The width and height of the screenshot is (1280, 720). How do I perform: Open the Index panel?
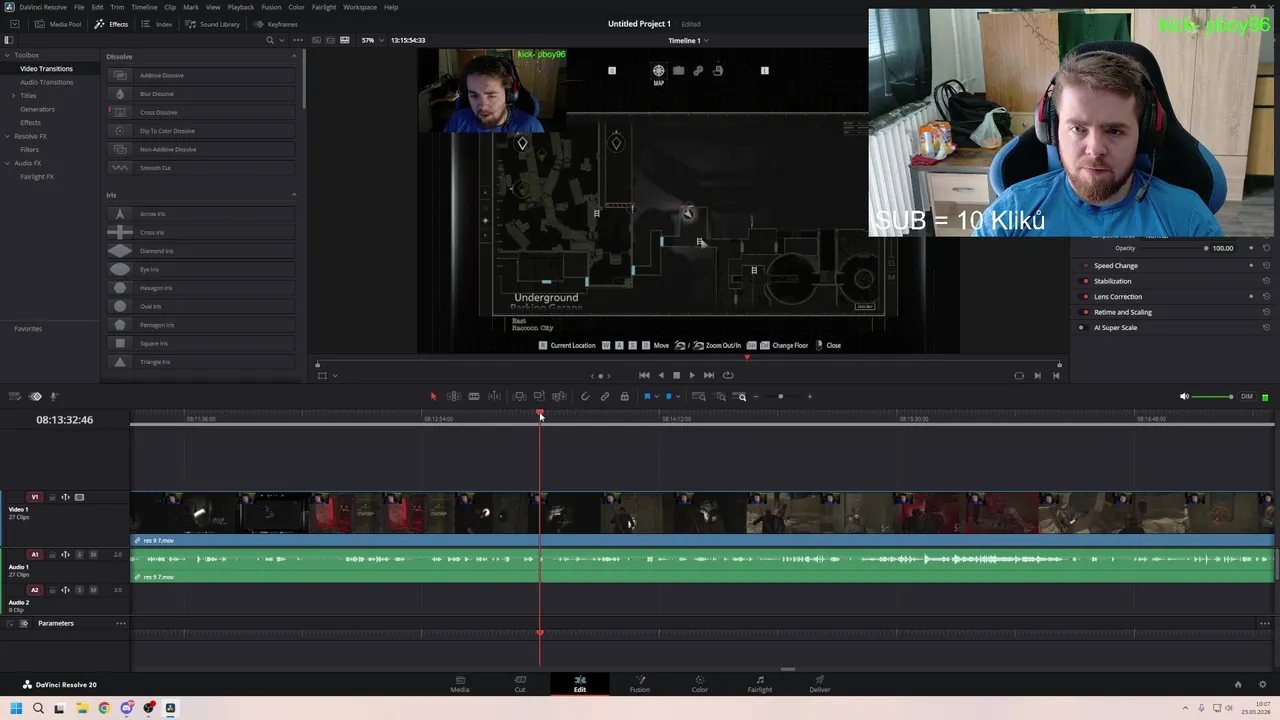tap(156, 24)
